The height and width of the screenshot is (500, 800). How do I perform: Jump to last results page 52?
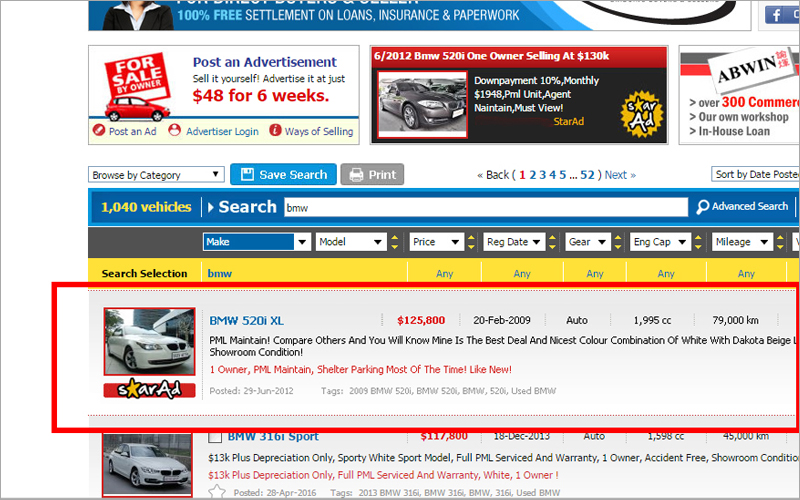tap(587, 175)
